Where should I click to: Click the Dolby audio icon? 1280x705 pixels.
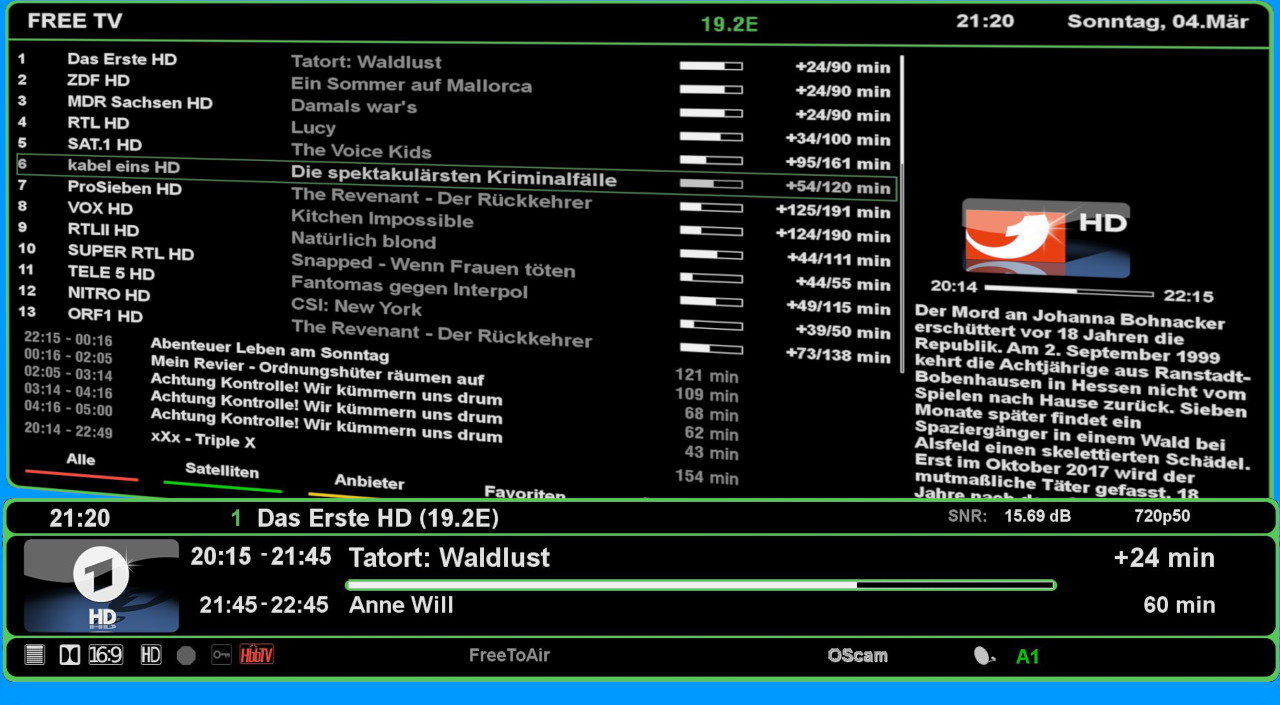click(69, 655)
